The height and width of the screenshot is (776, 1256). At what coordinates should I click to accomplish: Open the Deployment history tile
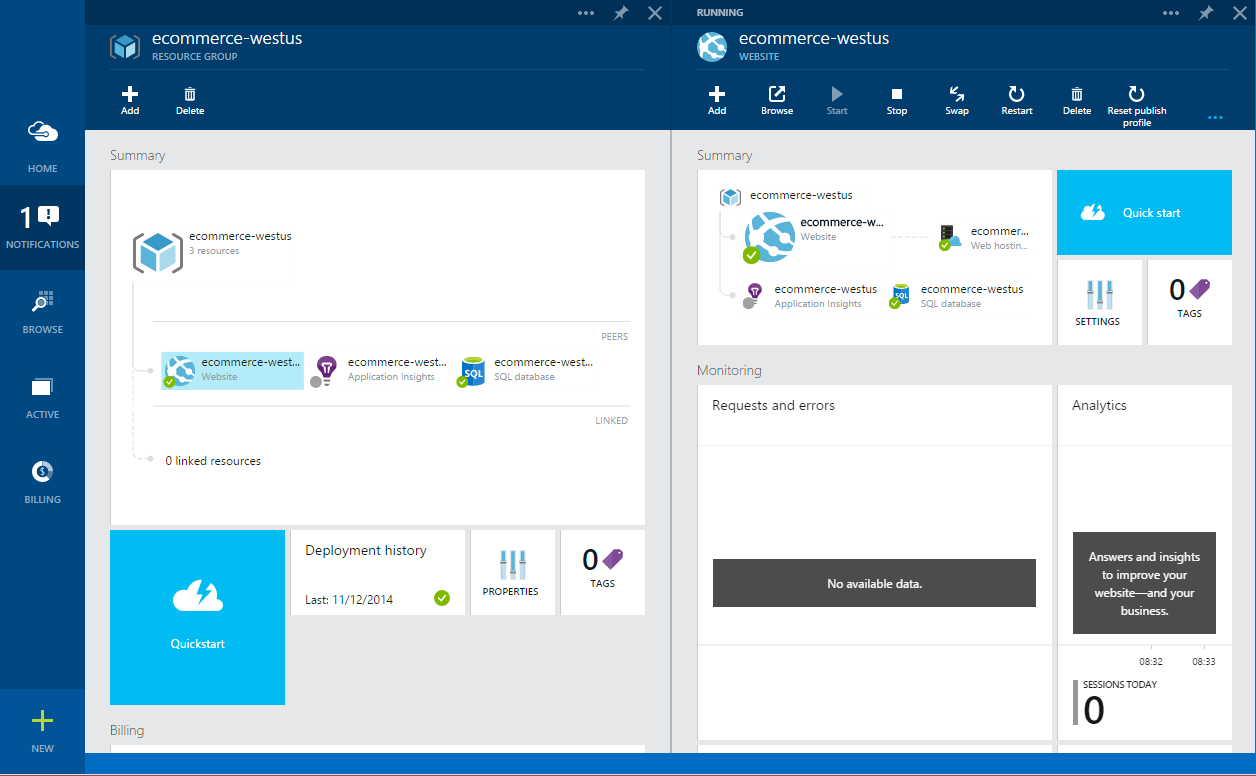tap(377, 573)
